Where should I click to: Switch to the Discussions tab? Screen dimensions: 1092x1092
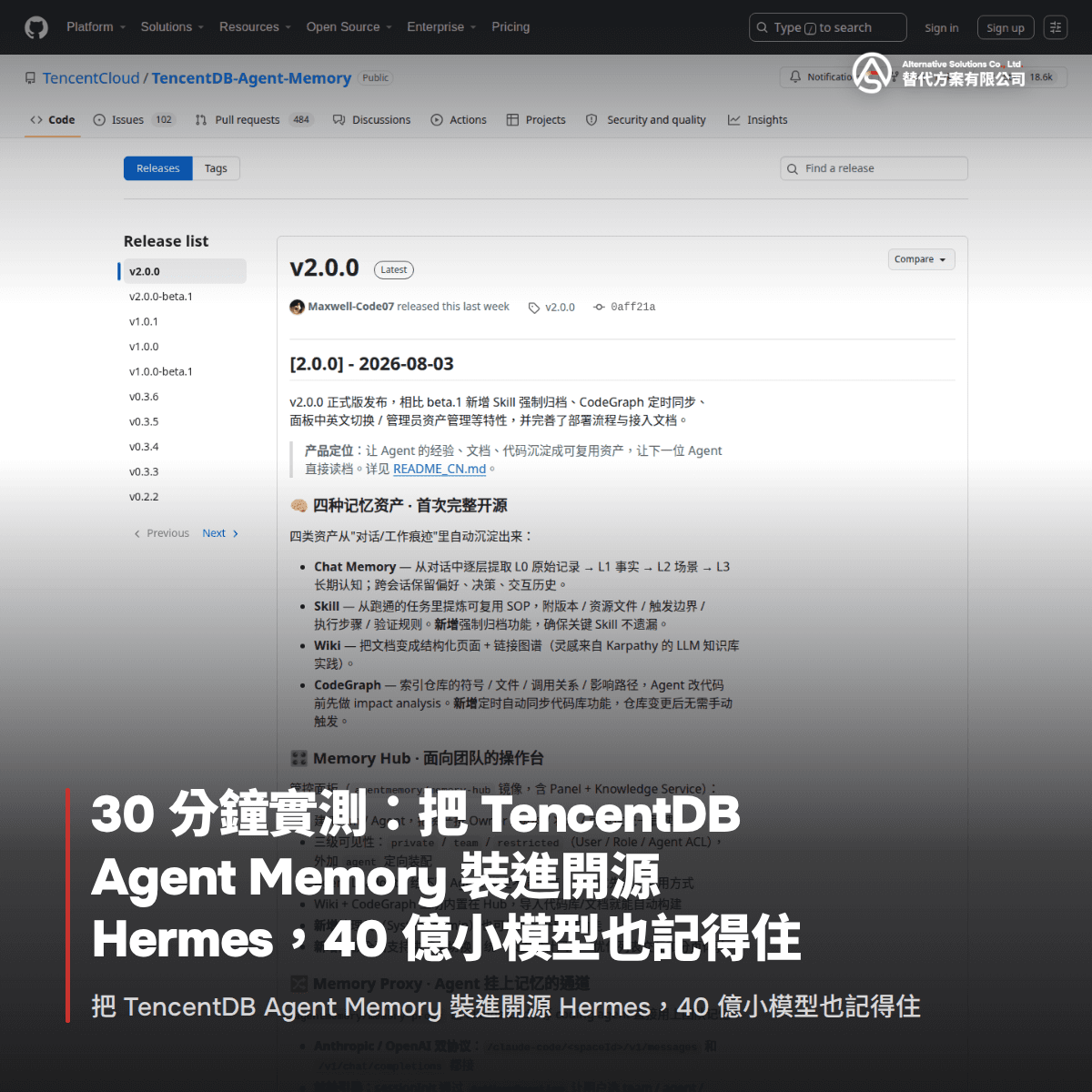(371, 120)
